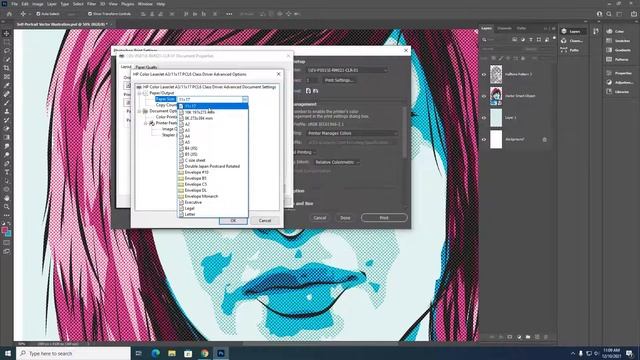Image resolution: width=640 pixels, height=360 pixels.
Task: Click the foreground color swatch
Action: [x=4, y=231]
